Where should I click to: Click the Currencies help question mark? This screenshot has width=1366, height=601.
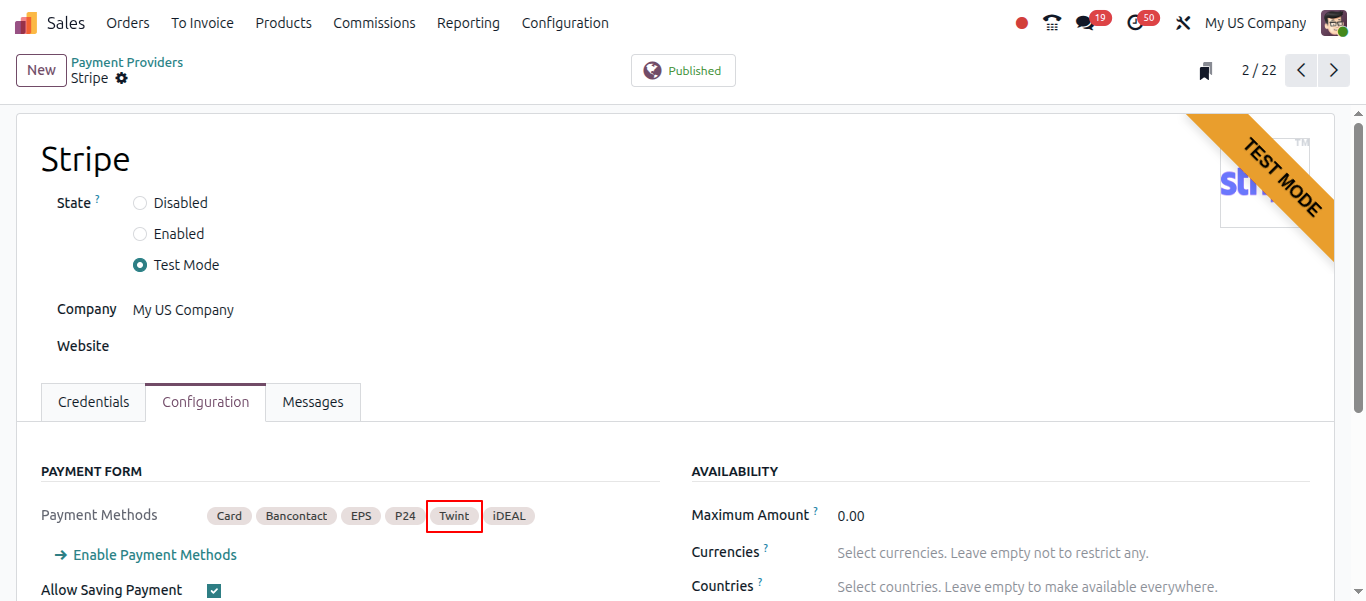pyautogui.click(x=766, y=548)
